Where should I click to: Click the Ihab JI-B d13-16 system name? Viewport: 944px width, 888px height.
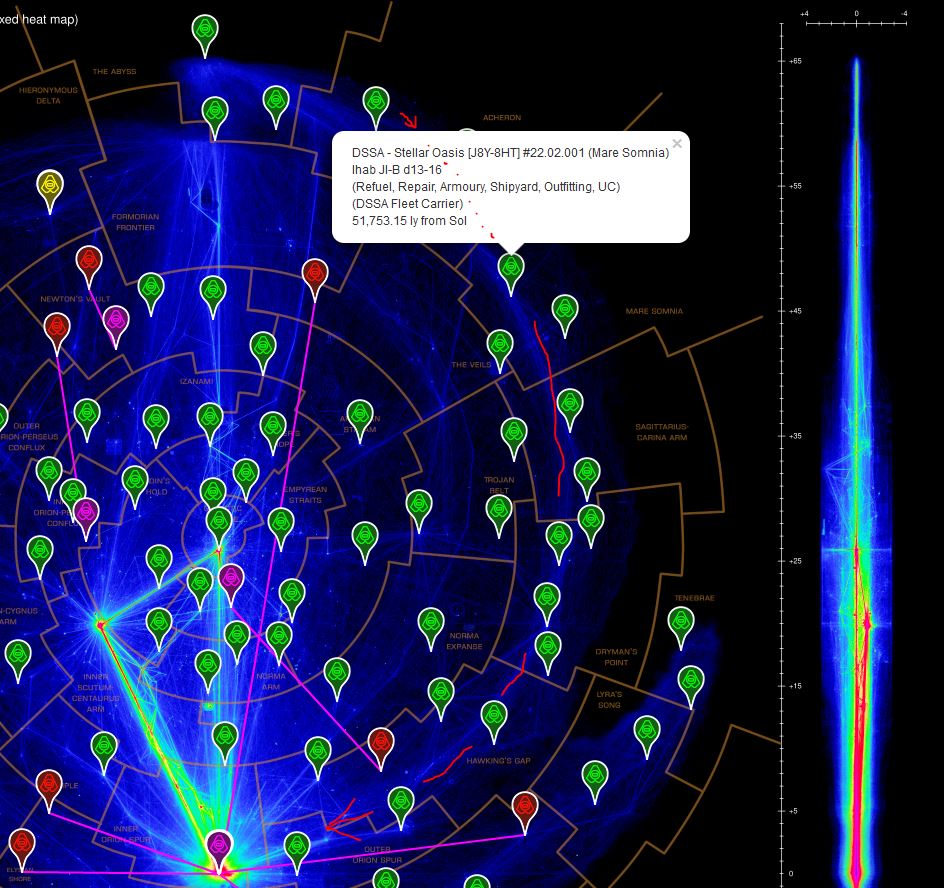[396, 170]
